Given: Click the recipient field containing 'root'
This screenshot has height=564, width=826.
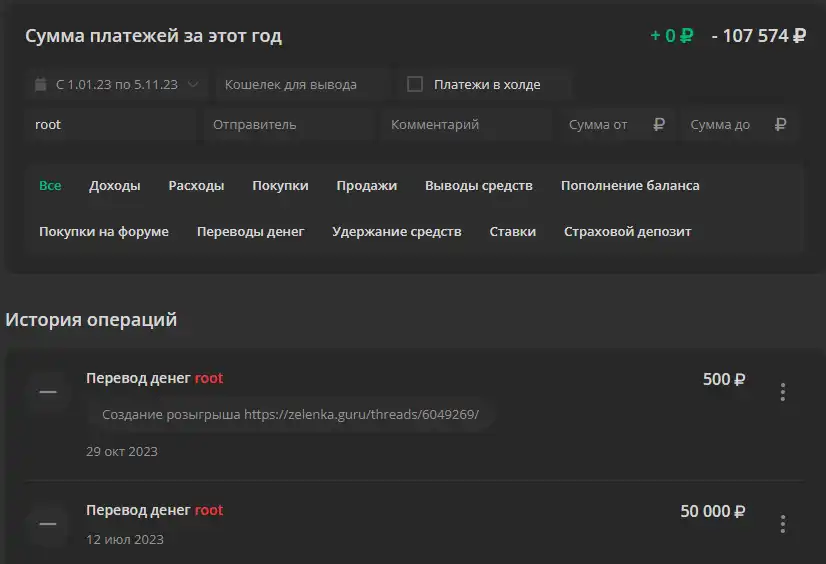Looking at the screenshot, I should tap(110, 125).
